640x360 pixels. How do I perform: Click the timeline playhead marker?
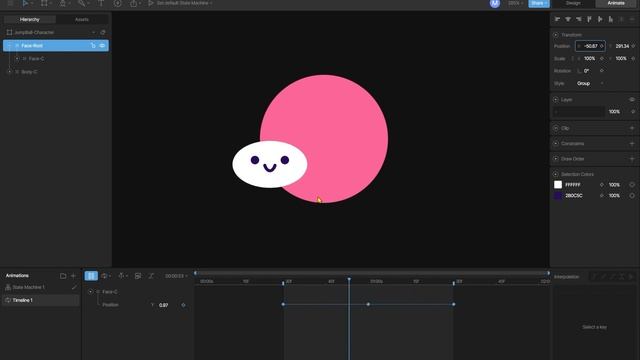click(349, 280)
